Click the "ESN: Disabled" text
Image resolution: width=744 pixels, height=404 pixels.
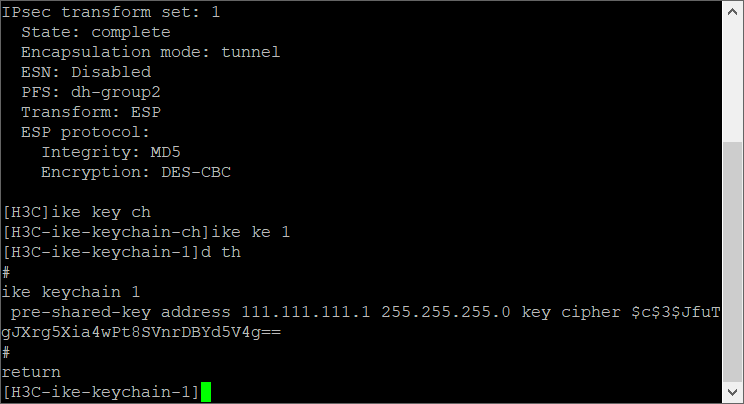(85, 72)
